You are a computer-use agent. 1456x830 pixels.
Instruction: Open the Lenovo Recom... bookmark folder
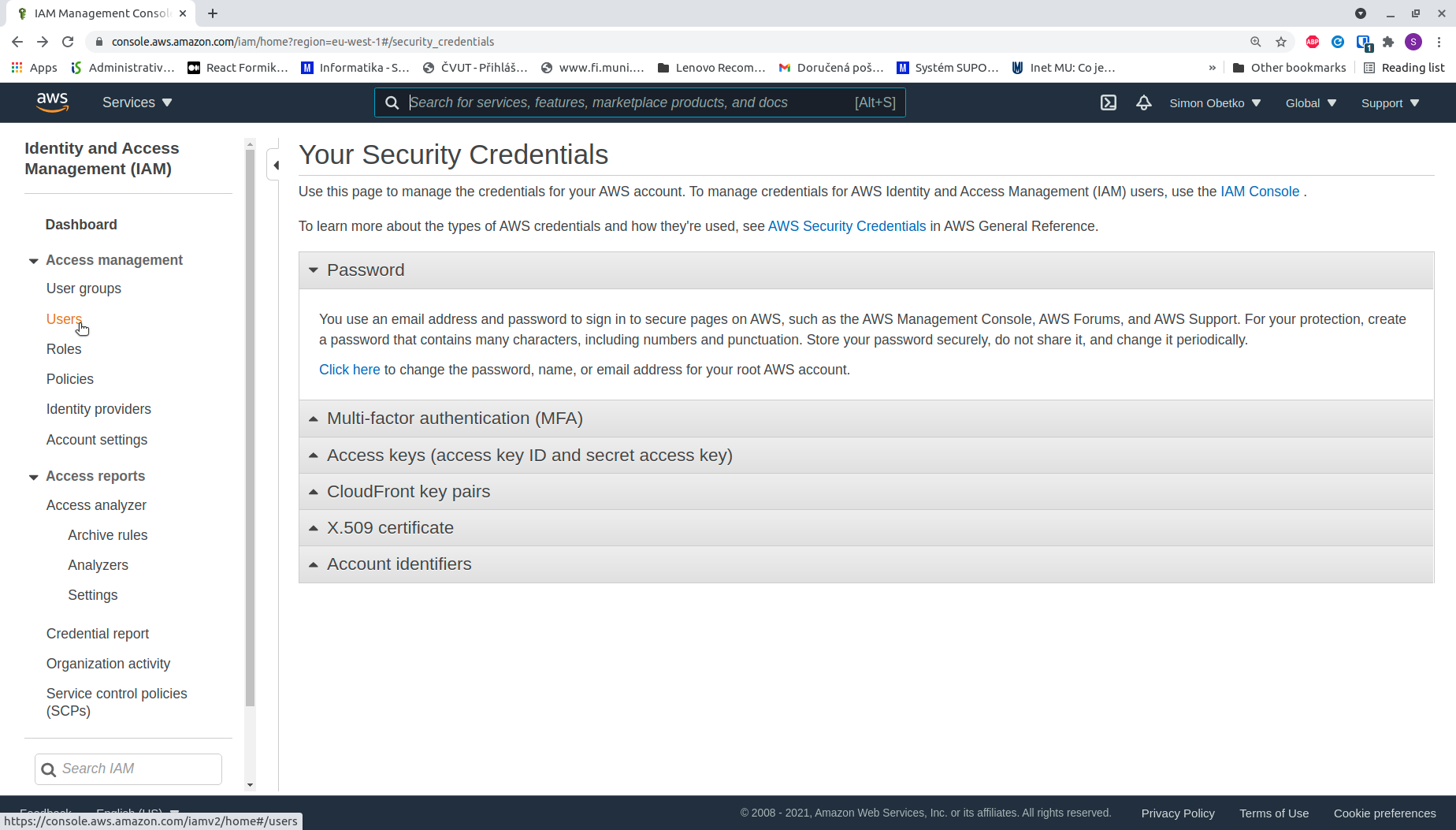(x=711, y=68)
